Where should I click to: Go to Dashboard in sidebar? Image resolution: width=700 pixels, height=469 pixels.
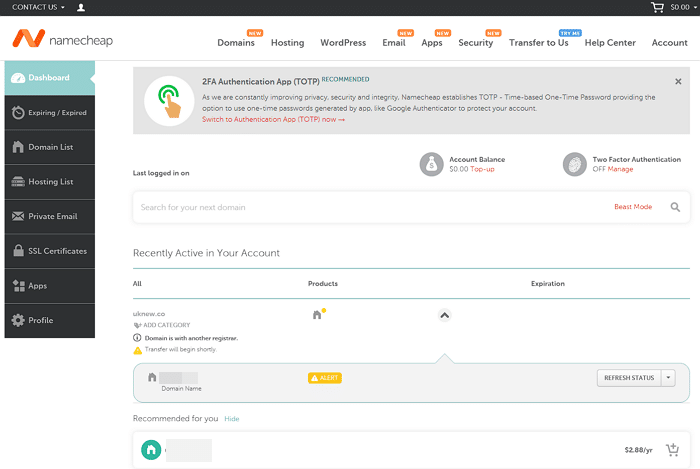tap(50, 78)
